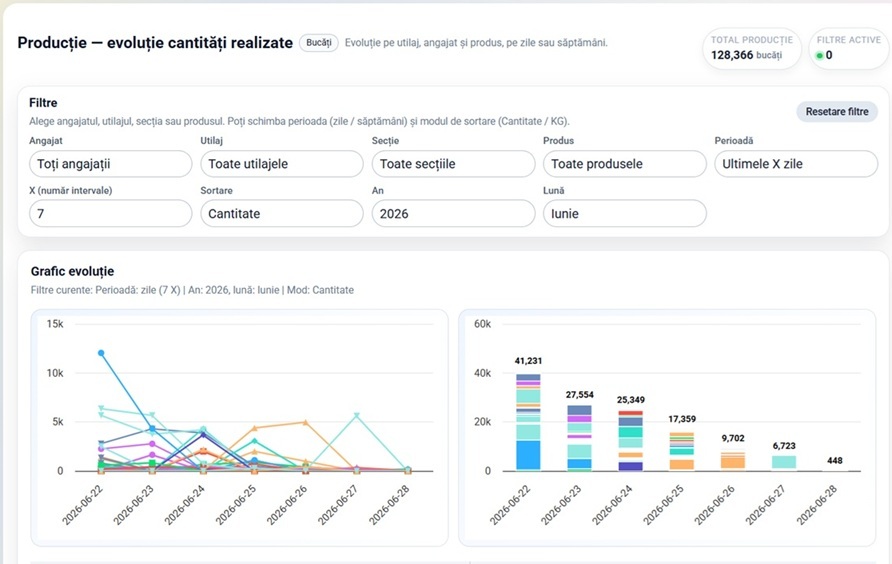892x564 pixels.
Task: Click the Bucăți unit badge
Action: pos(319,43)
